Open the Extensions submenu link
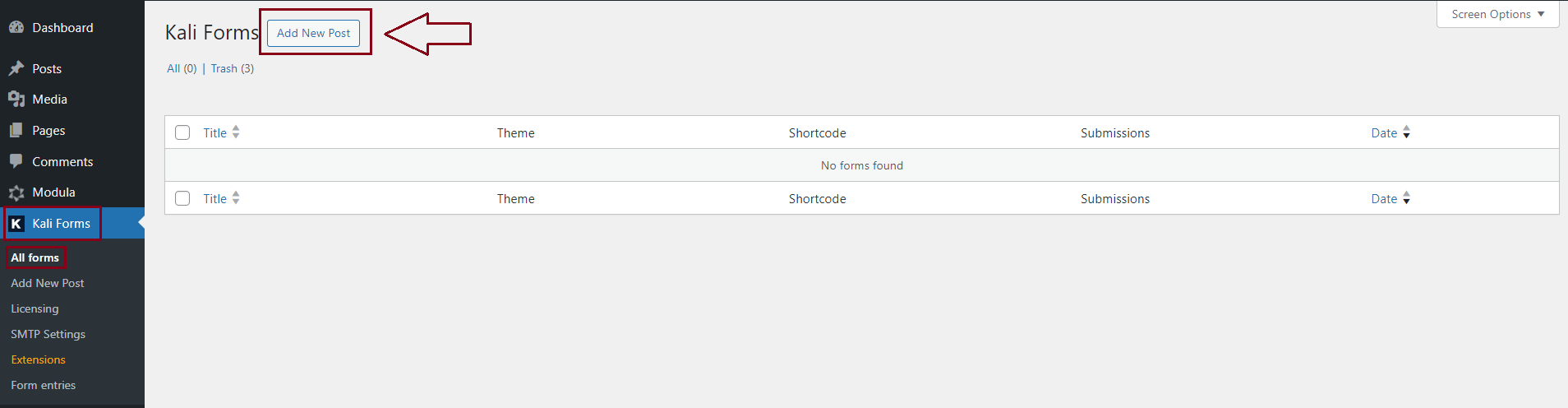1568x408 pixels. coord(38,359)
